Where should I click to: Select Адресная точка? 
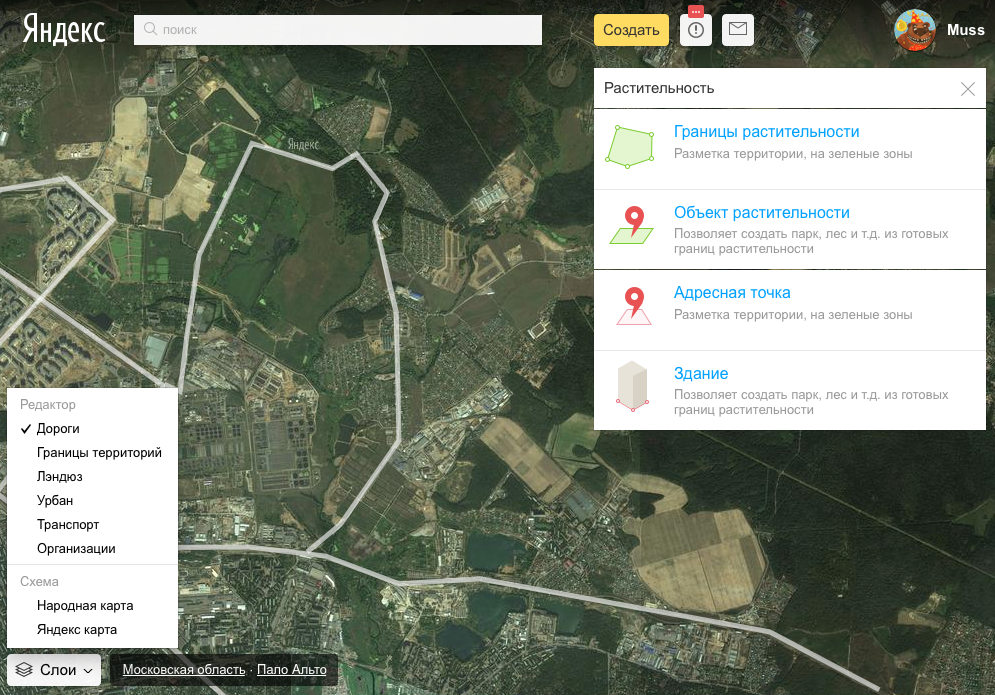[x=732, y=293]
